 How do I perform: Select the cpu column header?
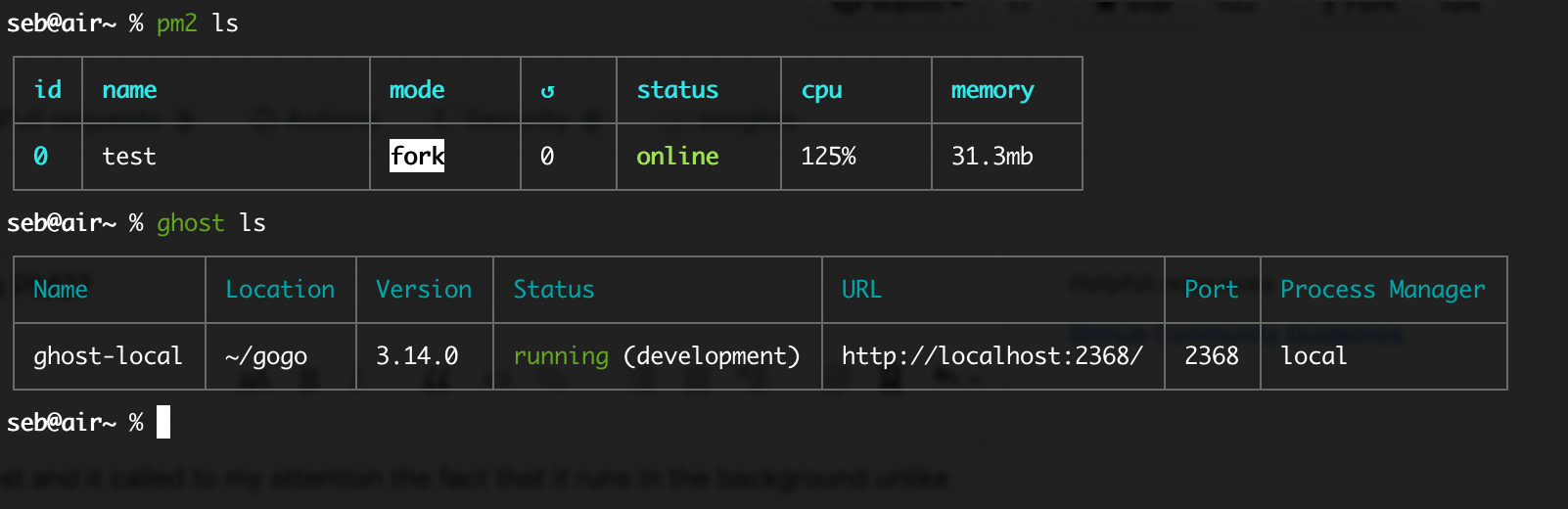coord(821,91)
